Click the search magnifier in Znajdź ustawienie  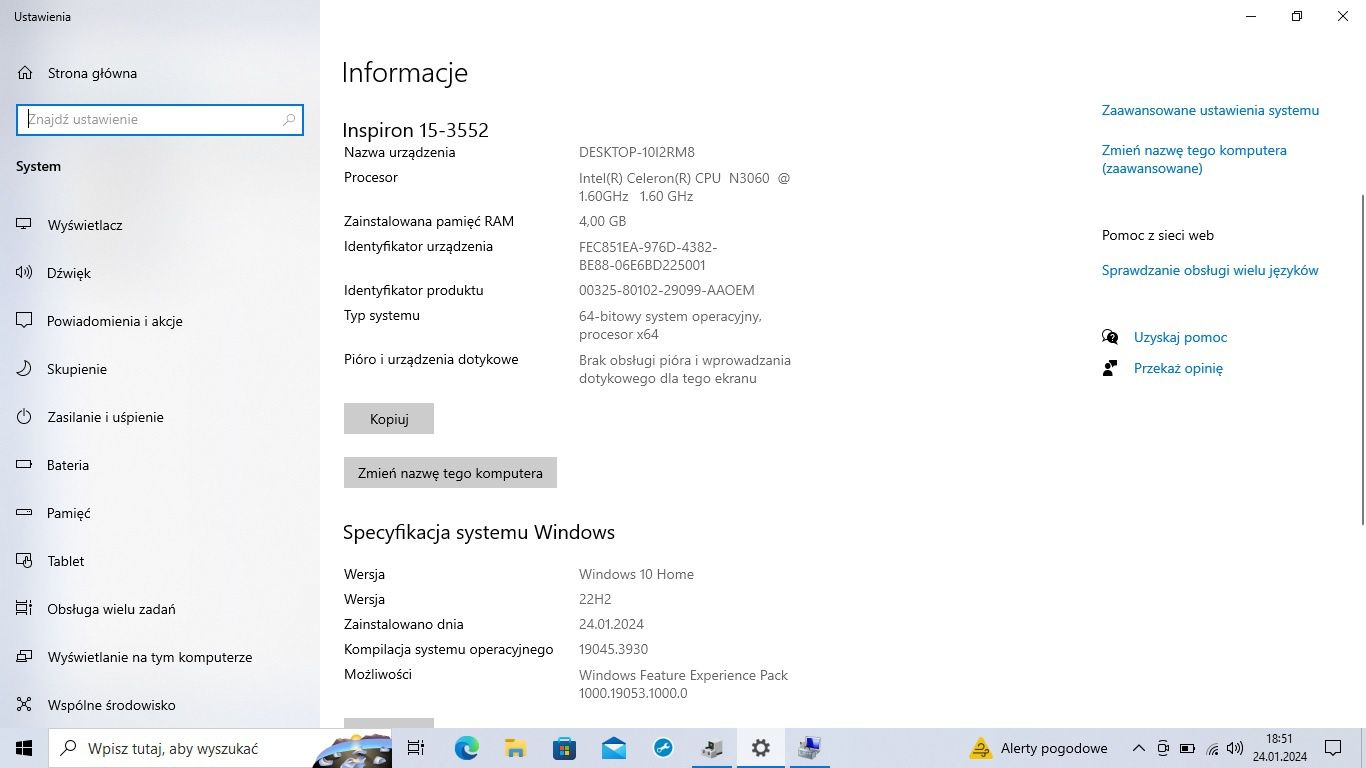[x=289, y=119]
